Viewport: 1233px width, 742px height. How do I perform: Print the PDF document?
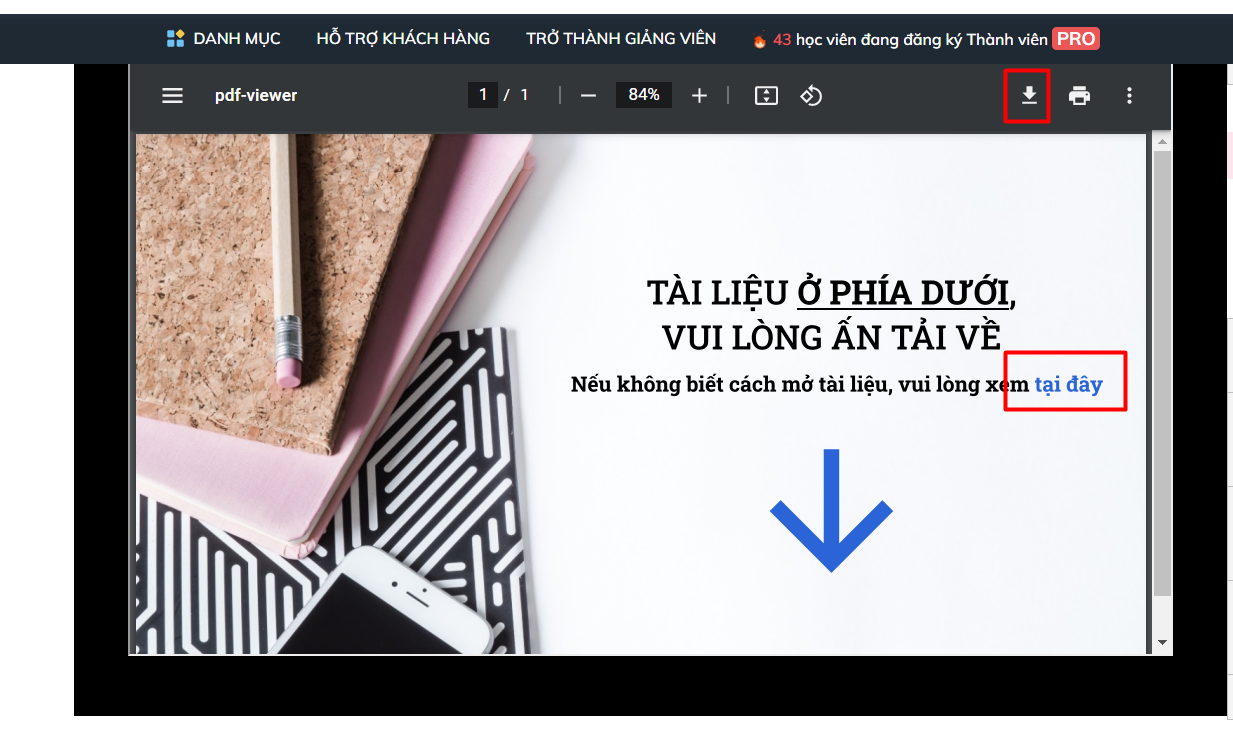[x=1079, y=96]
